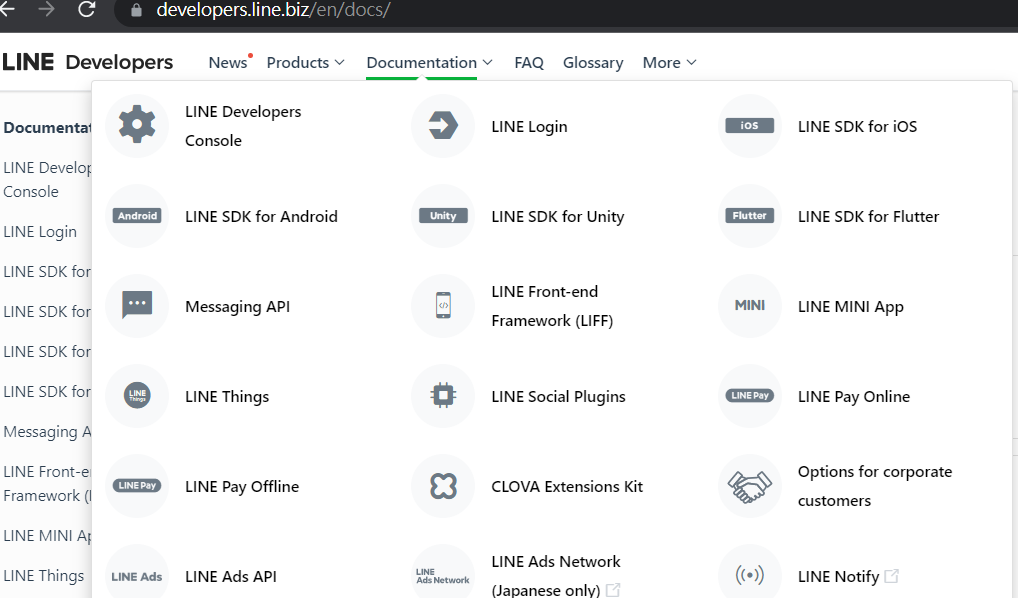Click the LINE Ads Network icon

[x=443, y=576]
